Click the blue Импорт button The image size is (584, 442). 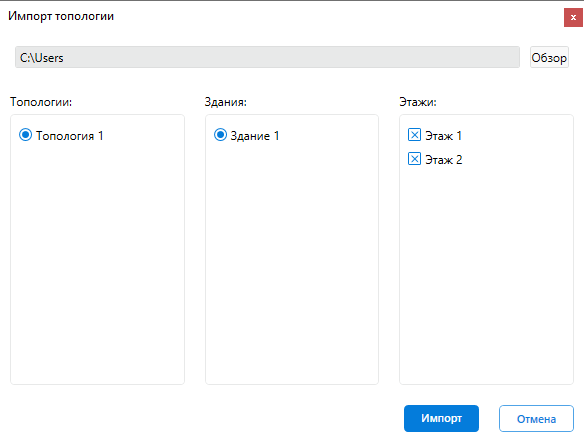441,419
